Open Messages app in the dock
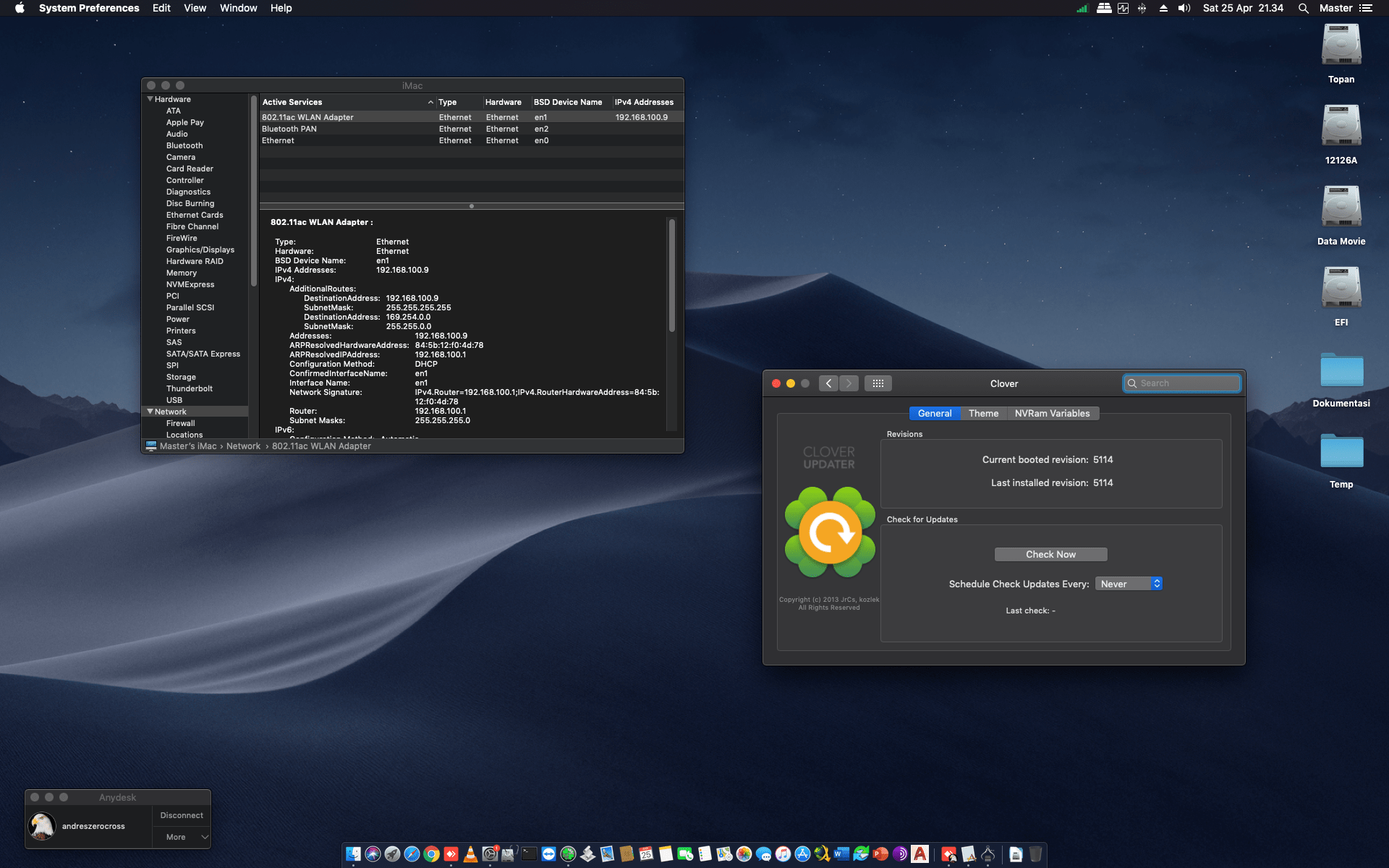The height and width of the screenshot is (868, 1389). click(x=763, y=854)
